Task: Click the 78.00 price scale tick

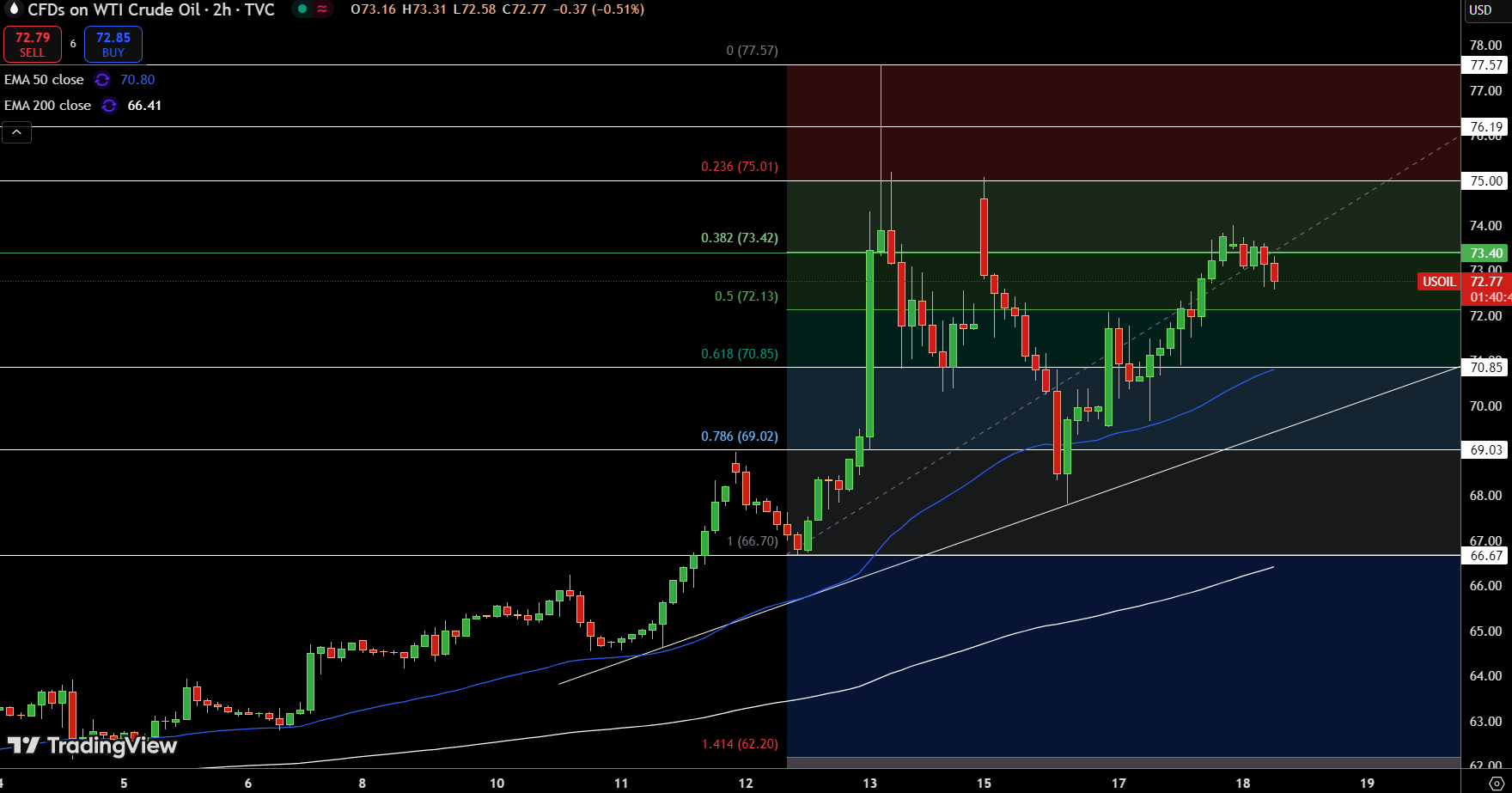Action: coord(1486,46)
